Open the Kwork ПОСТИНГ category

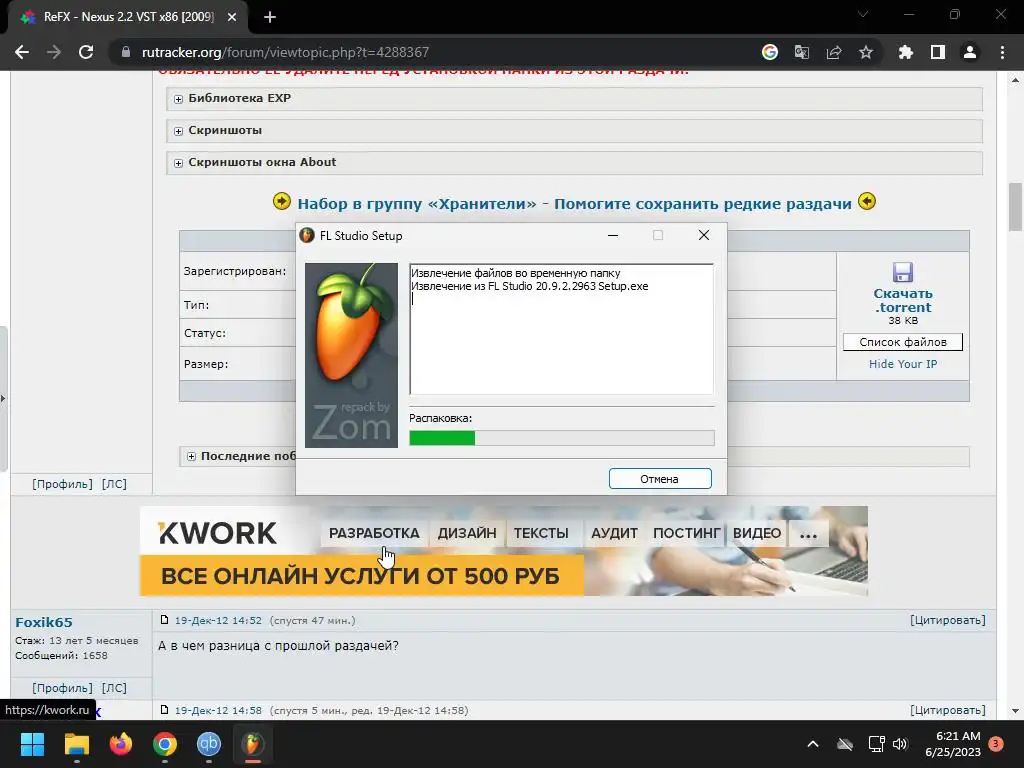[686, 533]
